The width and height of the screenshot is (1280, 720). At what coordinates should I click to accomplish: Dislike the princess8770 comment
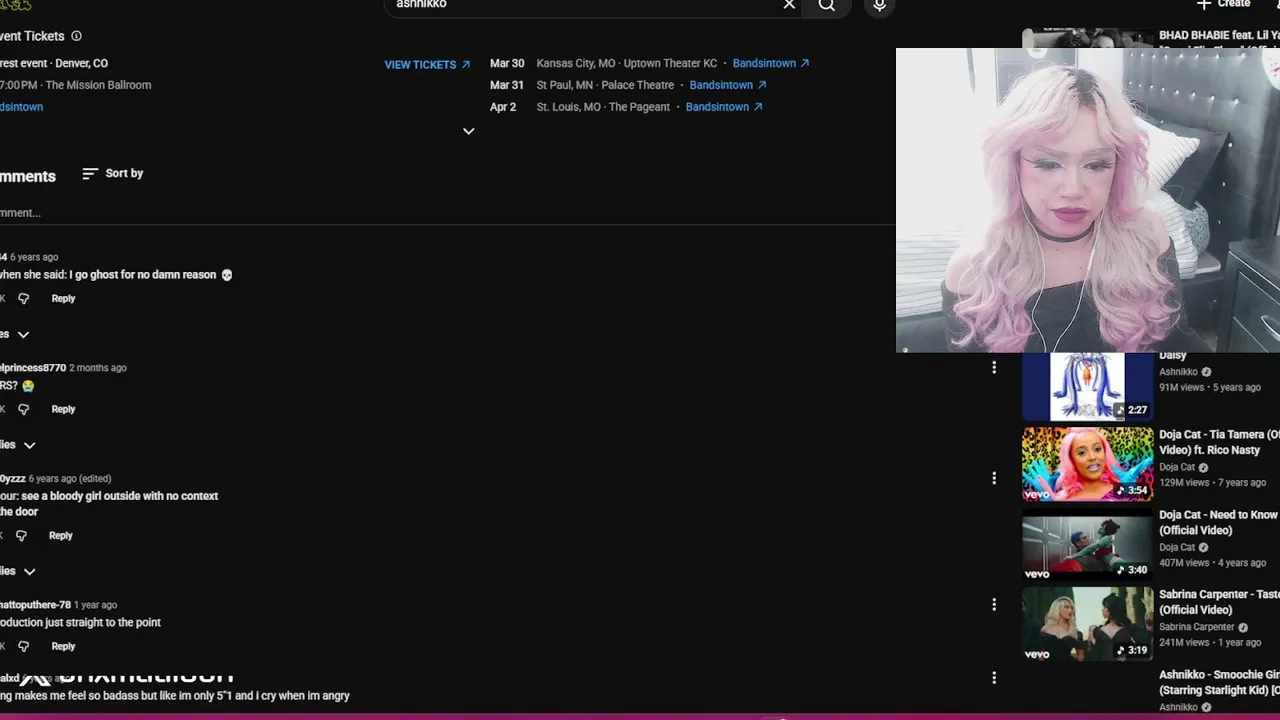(23, 409)
